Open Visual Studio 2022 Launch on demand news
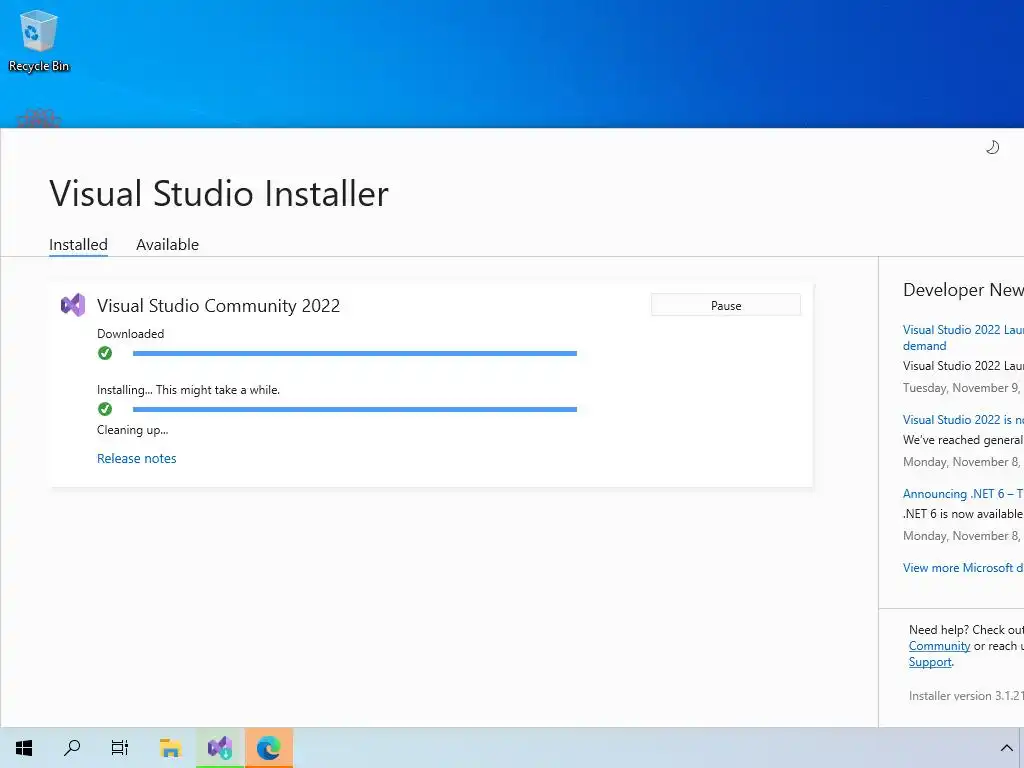 point(963,338)
